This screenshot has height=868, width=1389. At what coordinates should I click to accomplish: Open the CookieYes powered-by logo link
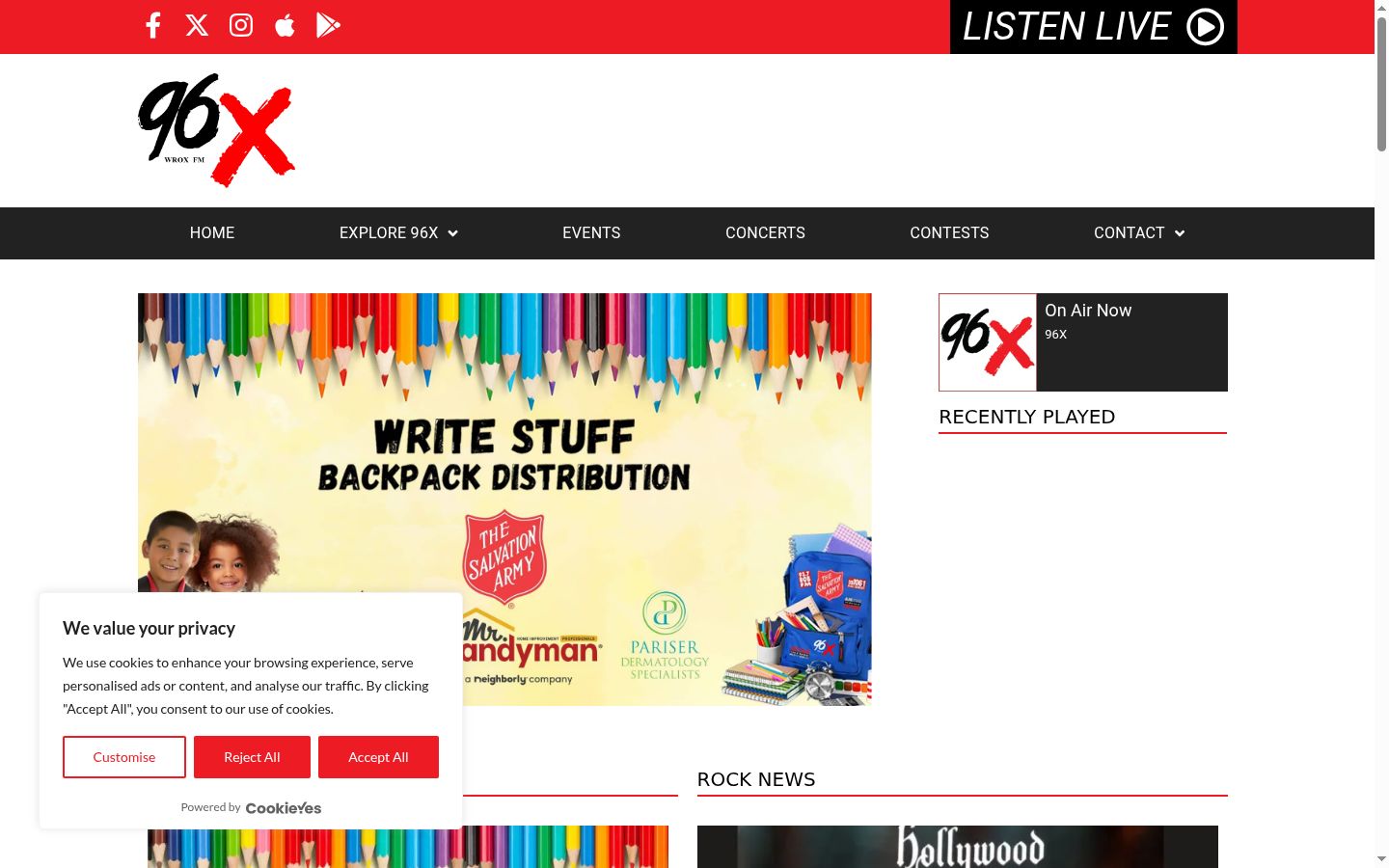tap(284, 808)
